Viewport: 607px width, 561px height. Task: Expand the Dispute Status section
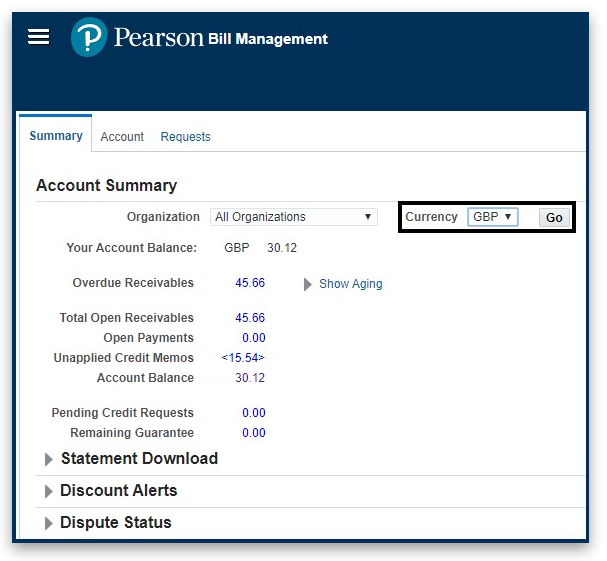(115, 523)
